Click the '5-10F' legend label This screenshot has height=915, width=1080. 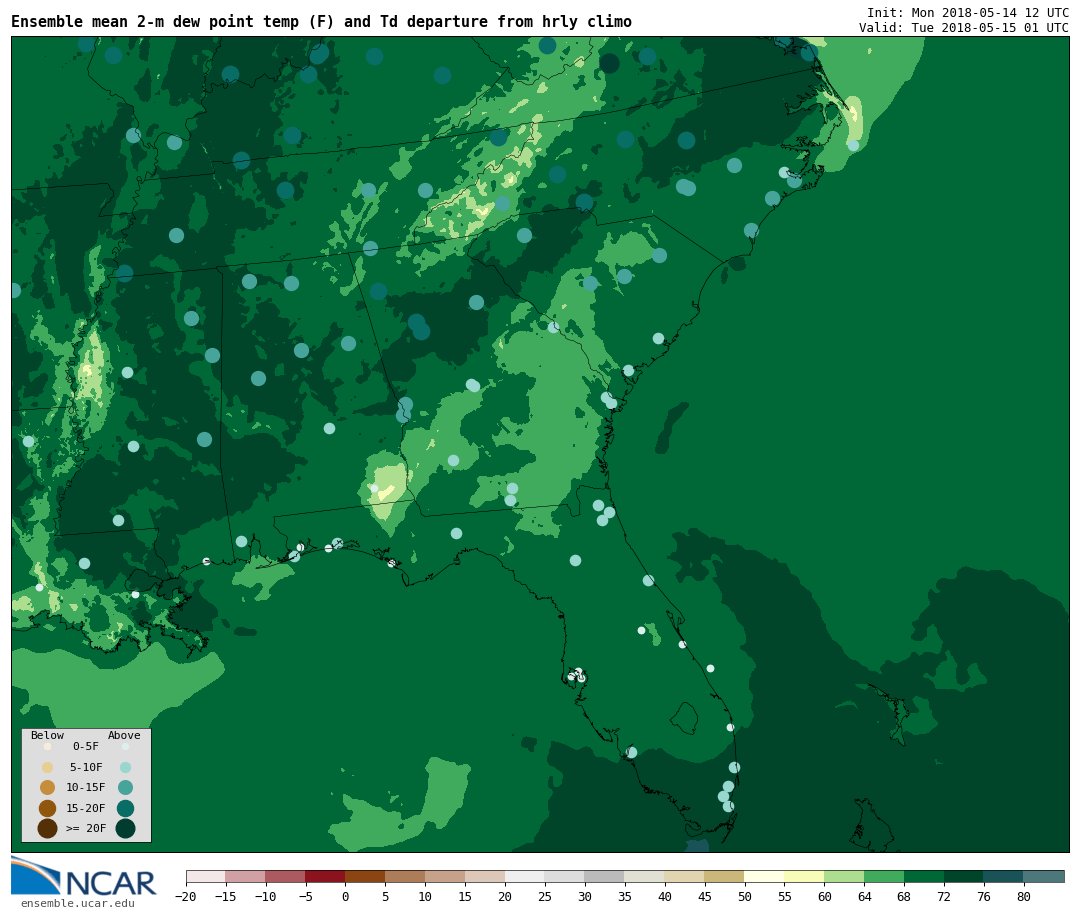[86, 767]
